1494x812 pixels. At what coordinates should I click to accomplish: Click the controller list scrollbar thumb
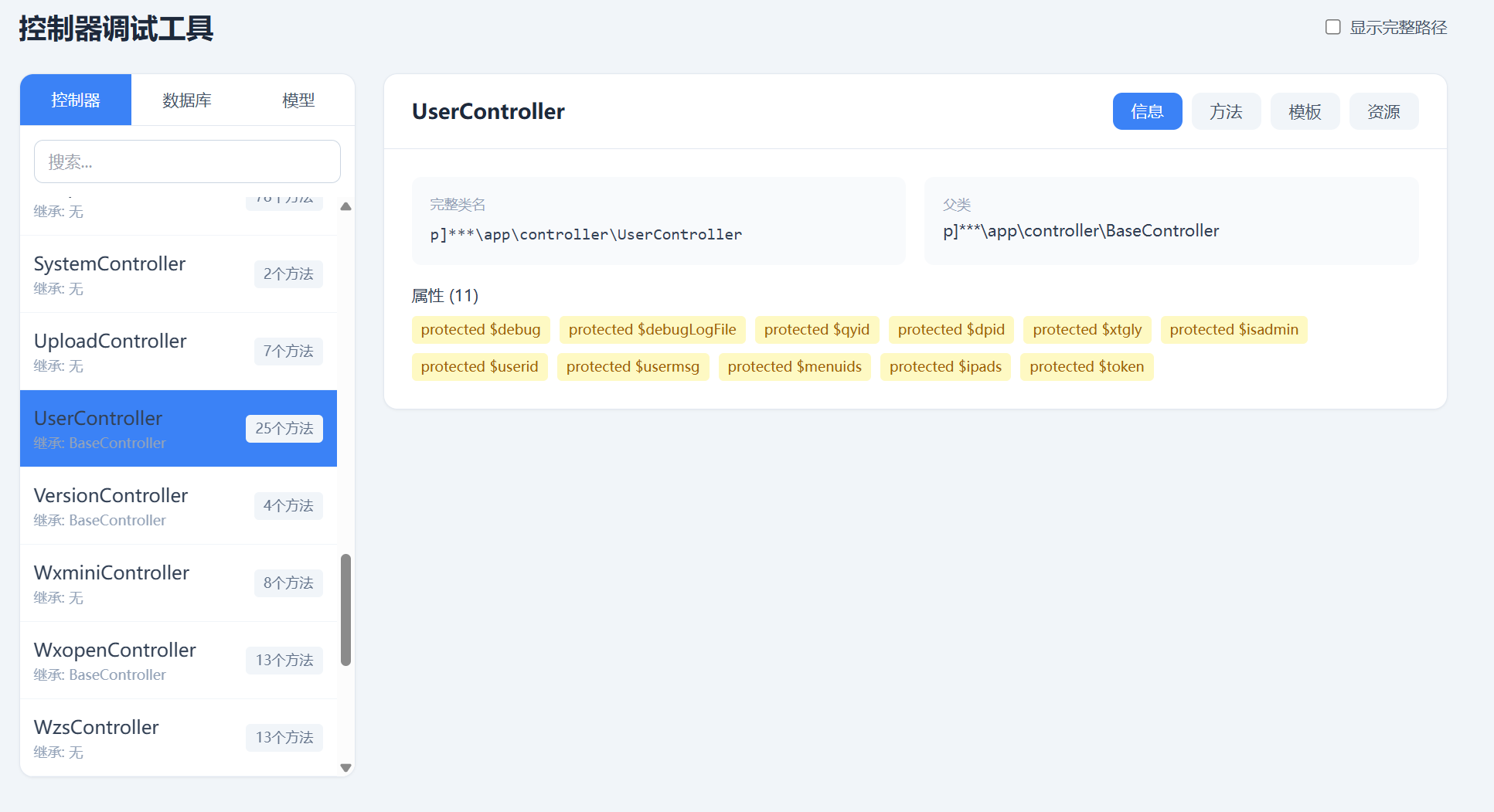345,609
